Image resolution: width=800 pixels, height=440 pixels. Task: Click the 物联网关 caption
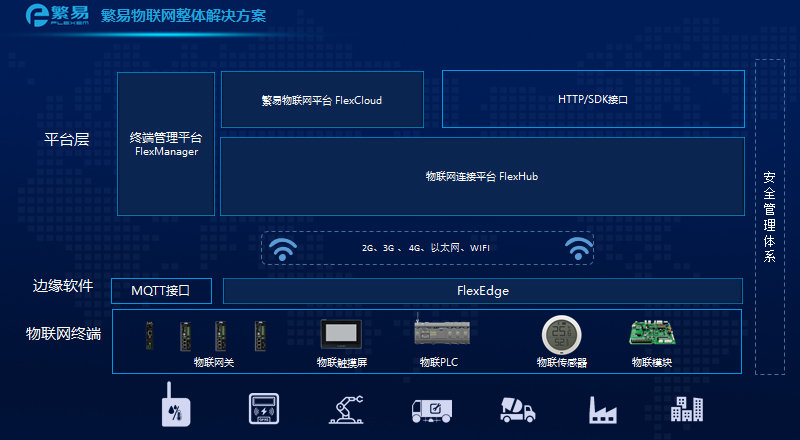tap(214, 362)
